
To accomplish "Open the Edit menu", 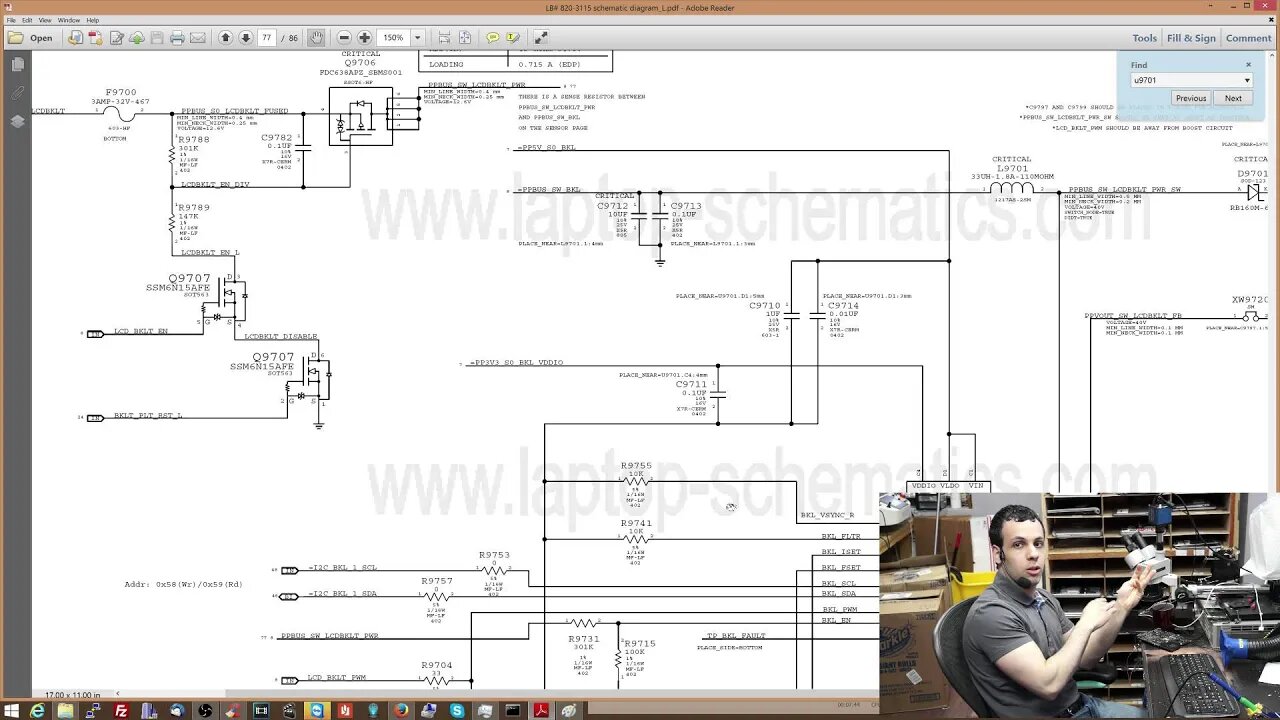I will 27,20.
